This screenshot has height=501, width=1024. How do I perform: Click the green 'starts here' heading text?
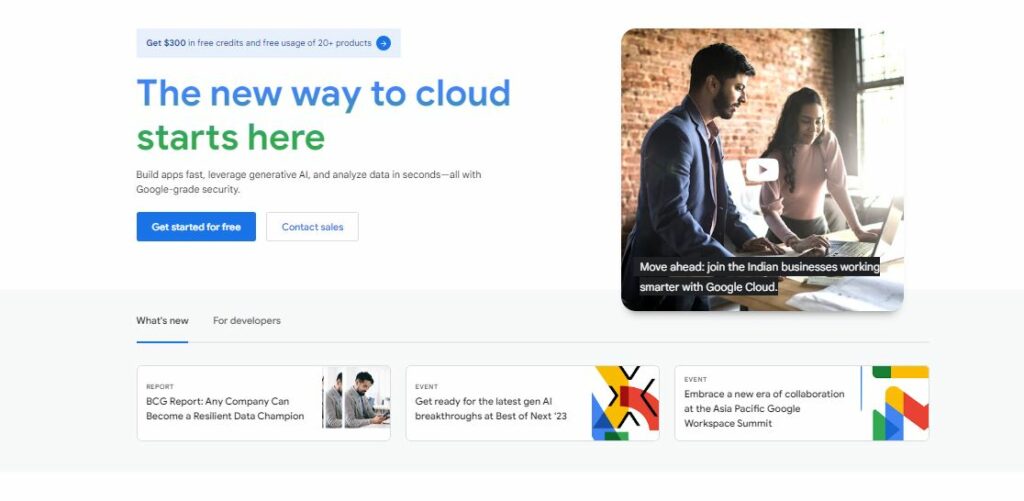pyautogui.click(x=231, y=137)
